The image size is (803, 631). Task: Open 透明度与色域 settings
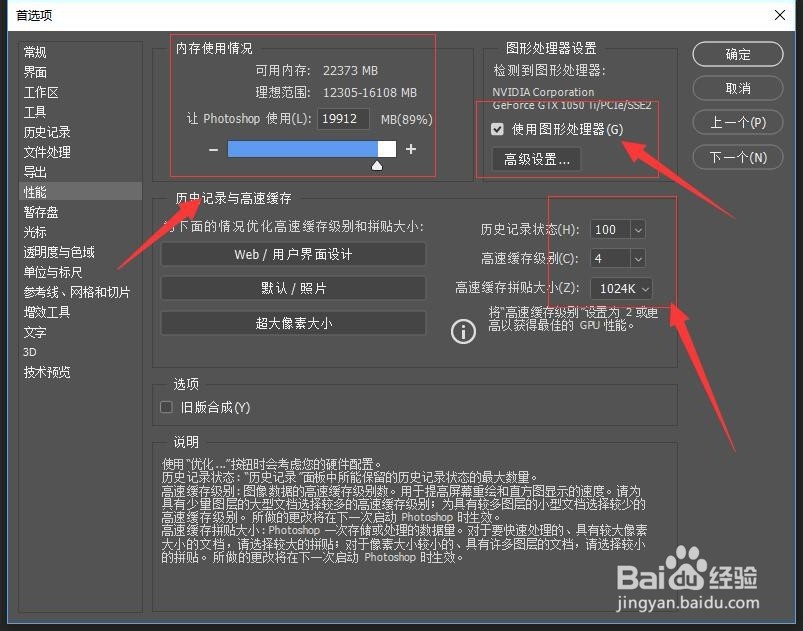tap(59, 252)
